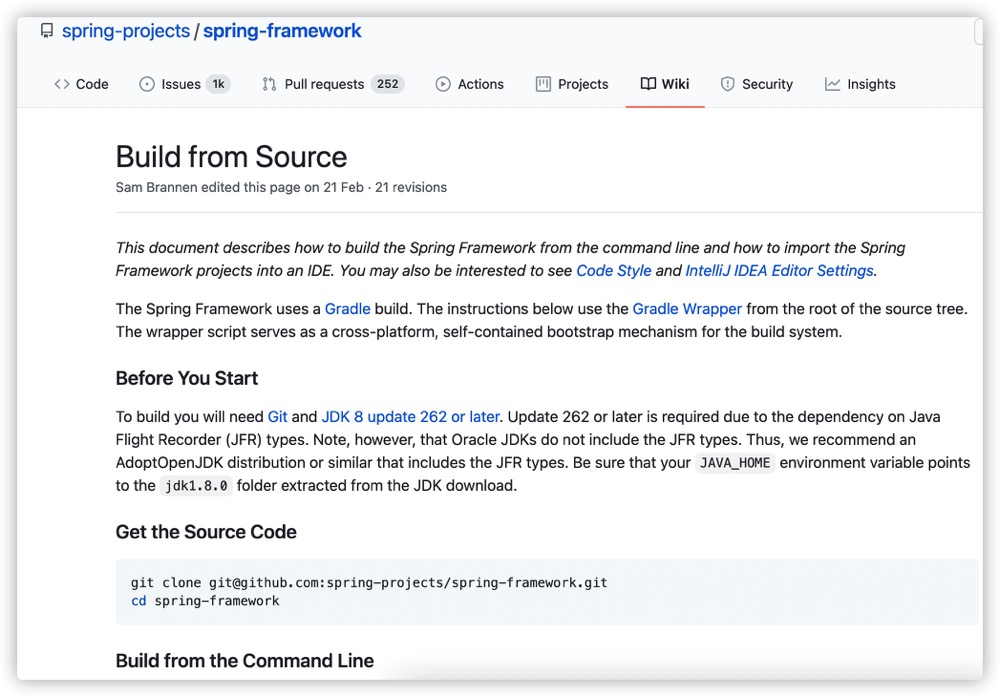Click the Code tab's angle-brackets icon
Image resolution: width=1000 pixels, height=697 pixels.
click(62, 84)
